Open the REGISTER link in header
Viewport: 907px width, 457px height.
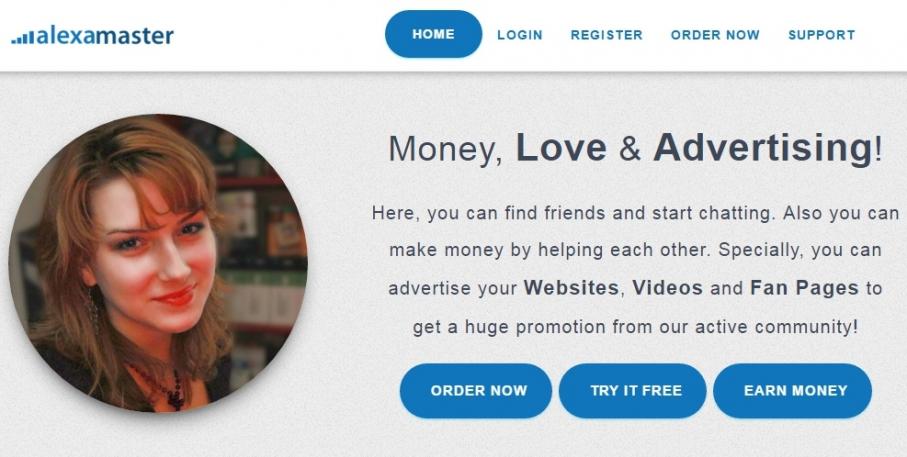pos(606,35)
